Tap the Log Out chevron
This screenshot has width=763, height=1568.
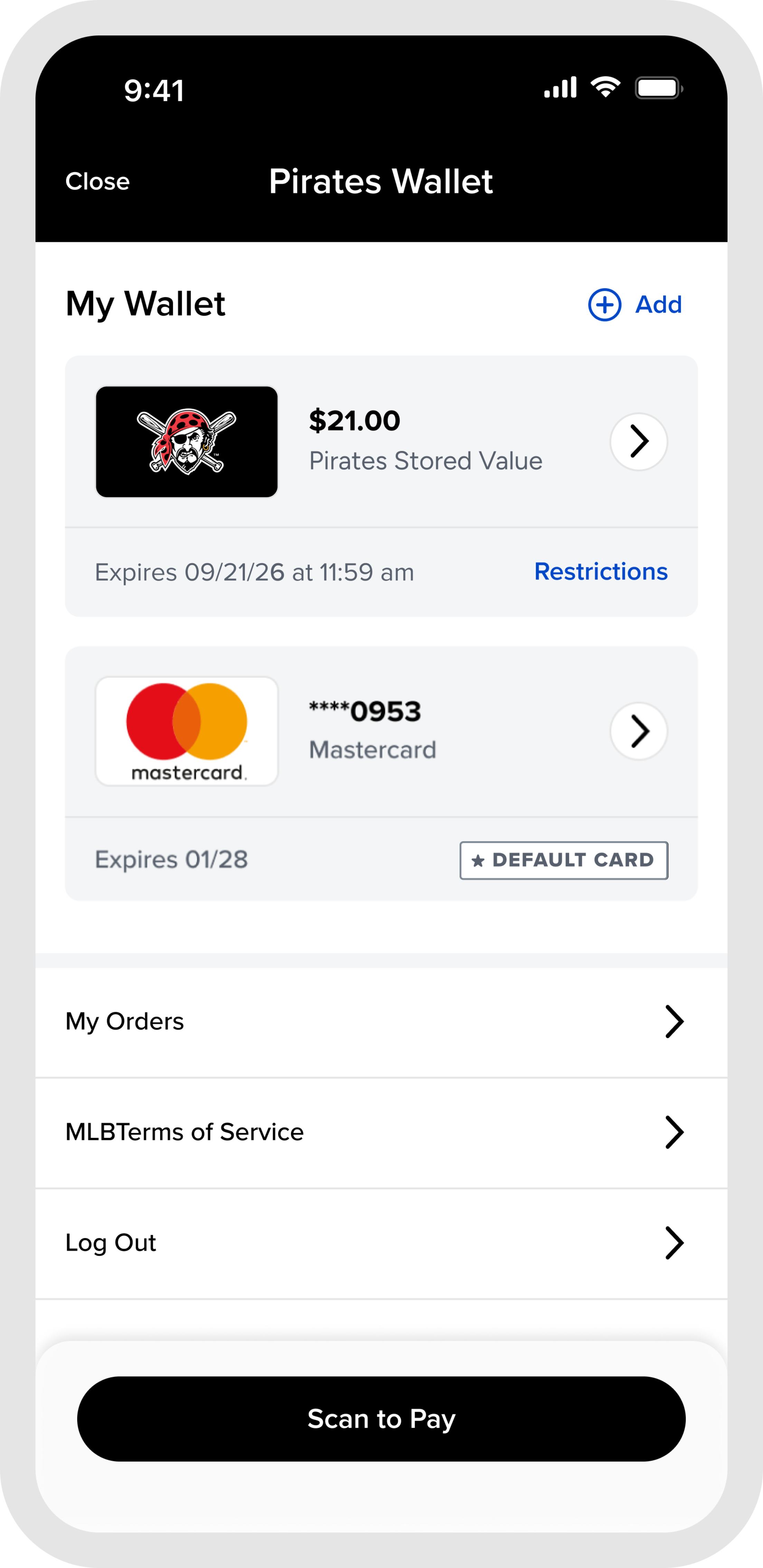673,1243
